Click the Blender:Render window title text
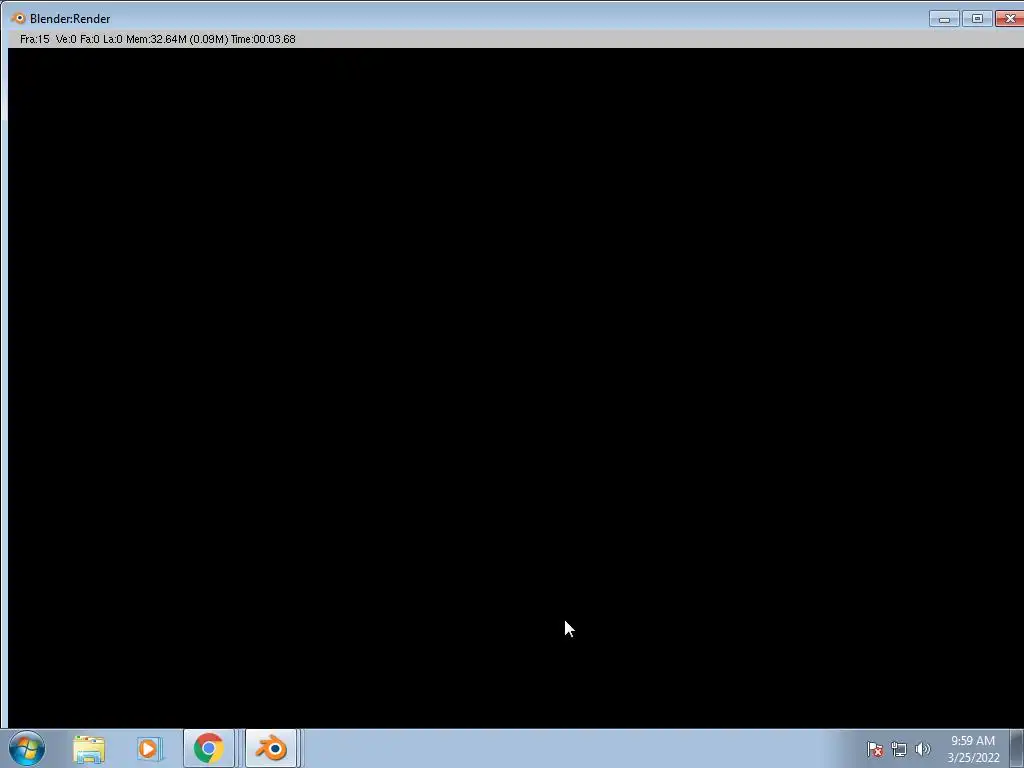1024x768 pixels. click(x=70, y=19)
